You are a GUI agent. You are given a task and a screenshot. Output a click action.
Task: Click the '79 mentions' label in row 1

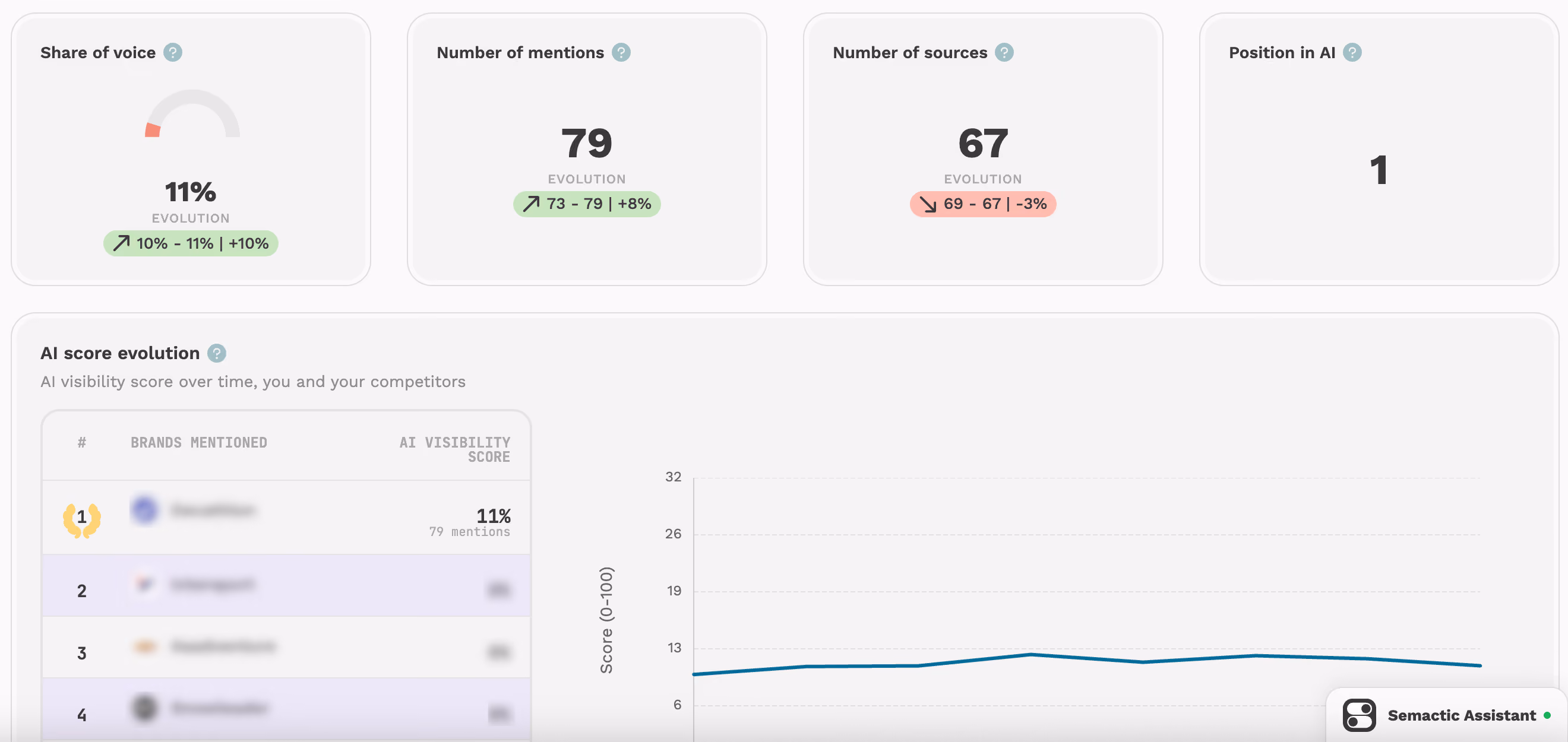click(470, 532)
